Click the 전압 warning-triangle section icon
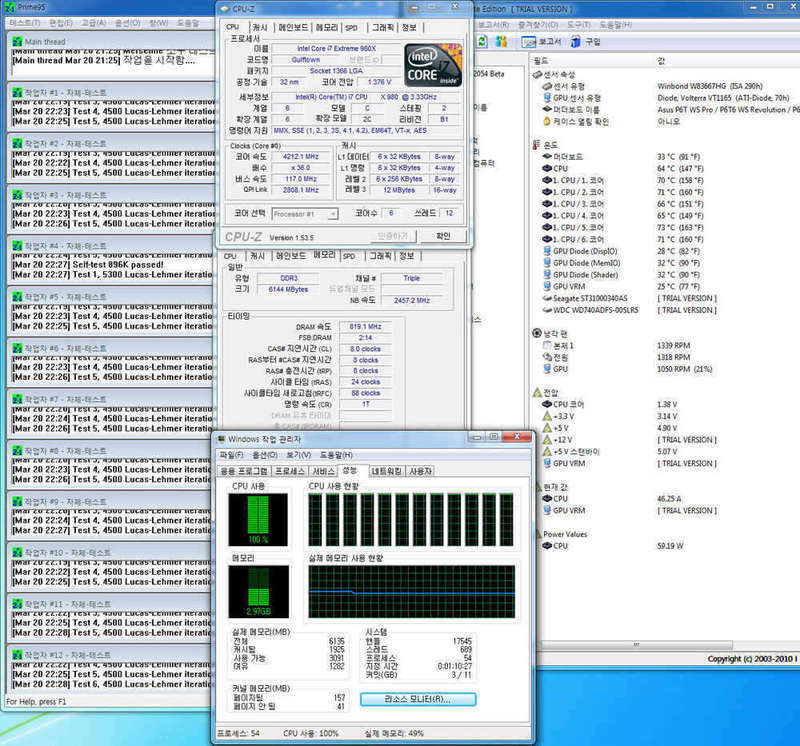This screenshot has width=800, height=746. pos(536,392)
